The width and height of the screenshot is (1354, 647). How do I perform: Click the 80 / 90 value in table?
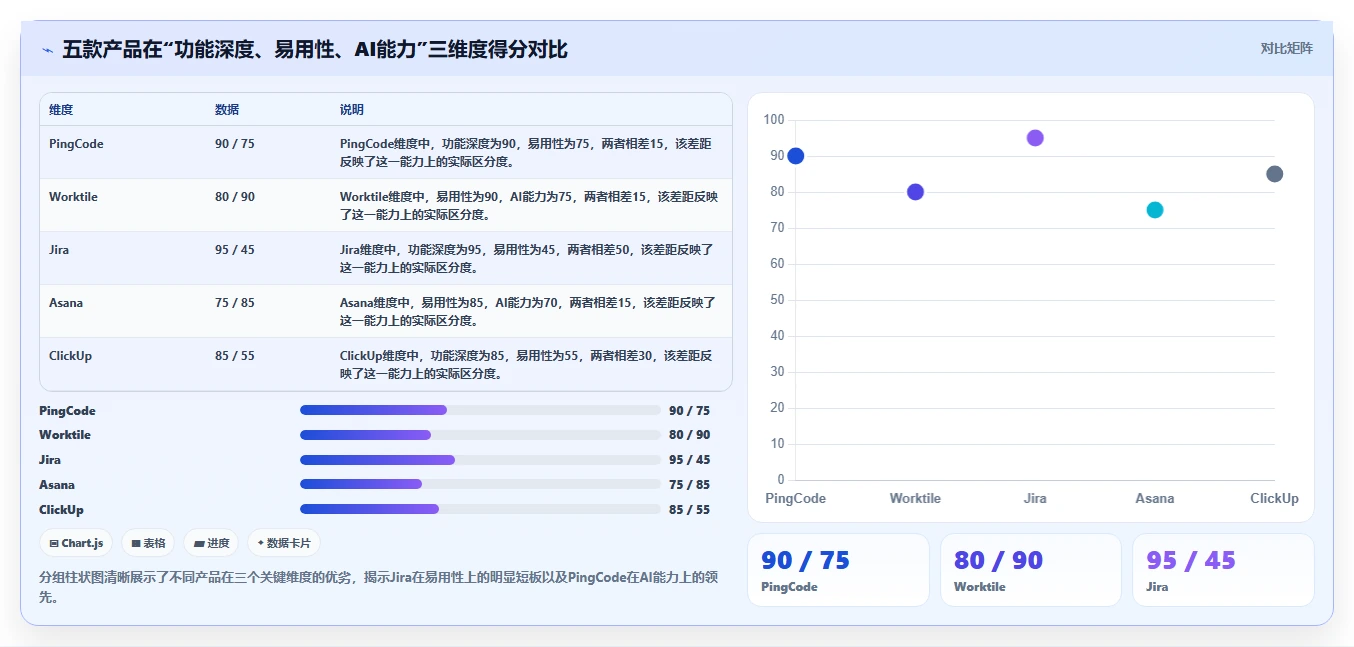tap(235, 197)
